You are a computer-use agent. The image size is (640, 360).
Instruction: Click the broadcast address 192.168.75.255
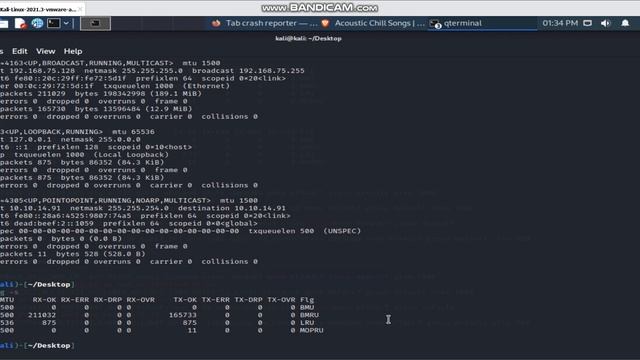point(271,71)
